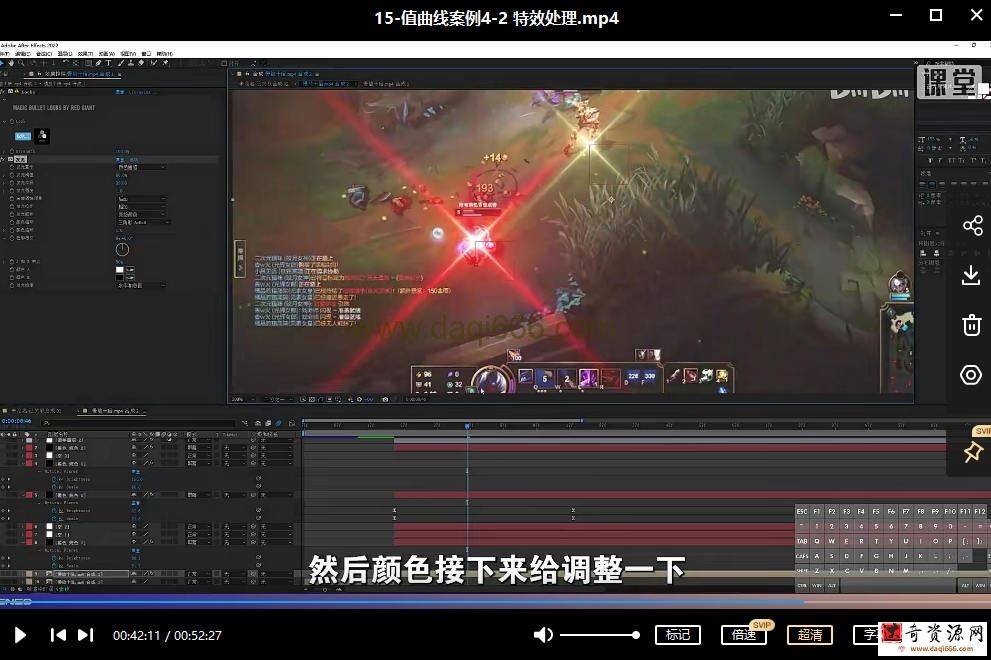Viewport: 991px width, 660px height.
Task: Seek along the video progress bar
Action: tap(496, 602)
